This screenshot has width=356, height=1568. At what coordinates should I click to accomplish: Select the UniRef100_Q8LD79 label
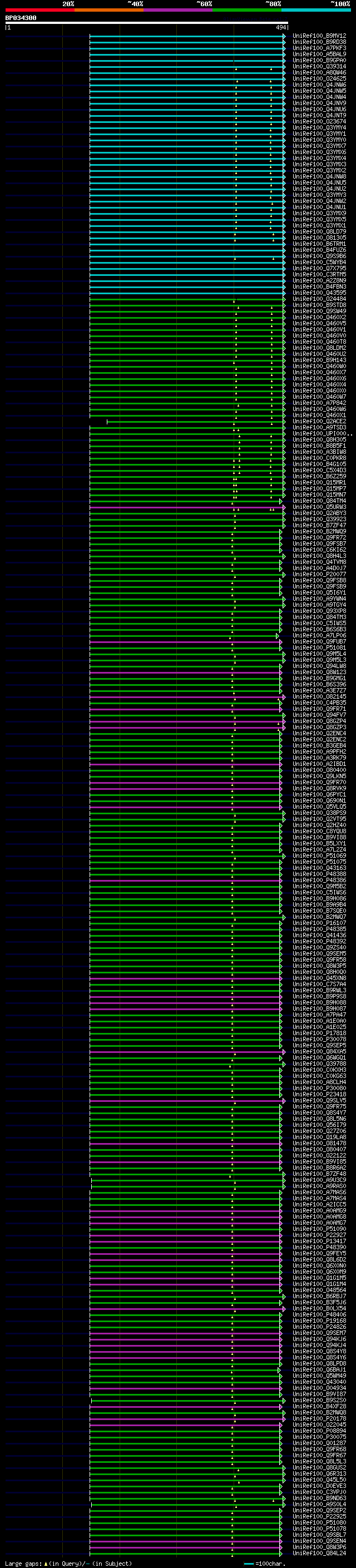319,232
